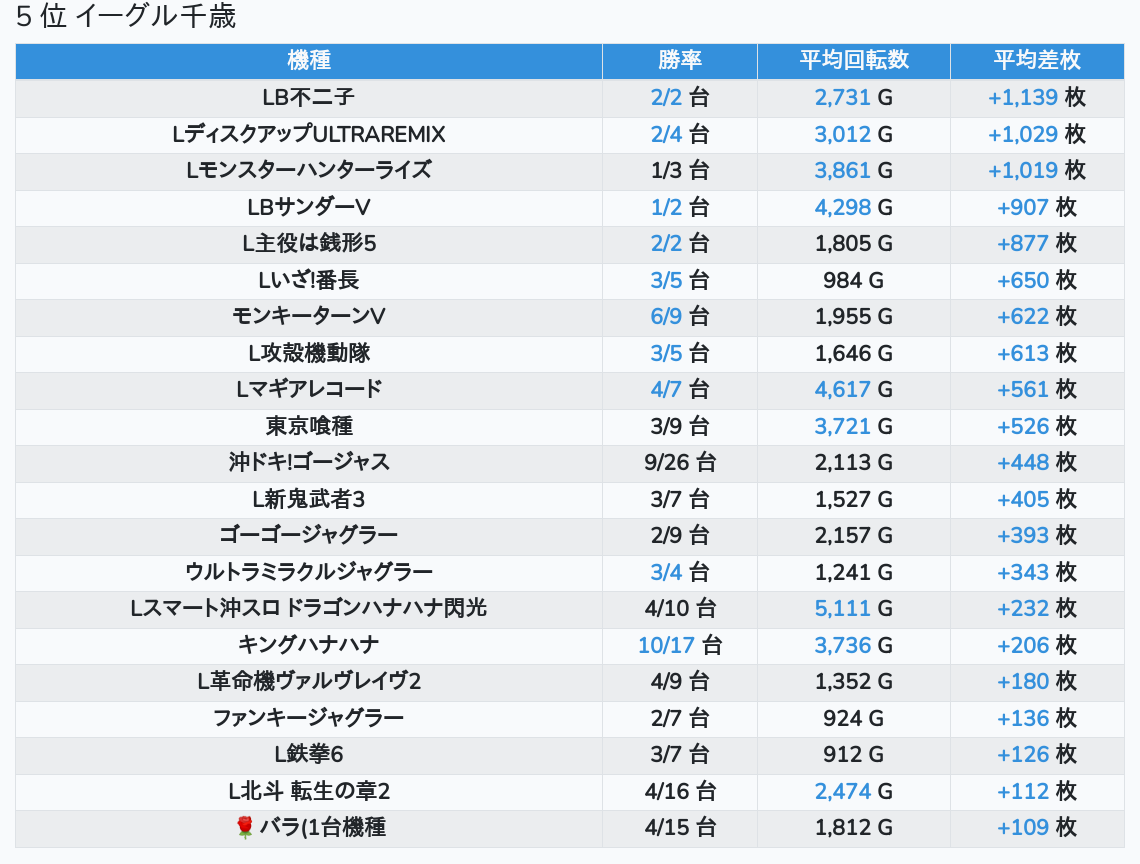Click the 5,111 G spin count
This screenshot has width=1140, height=864.
[843, 608]
